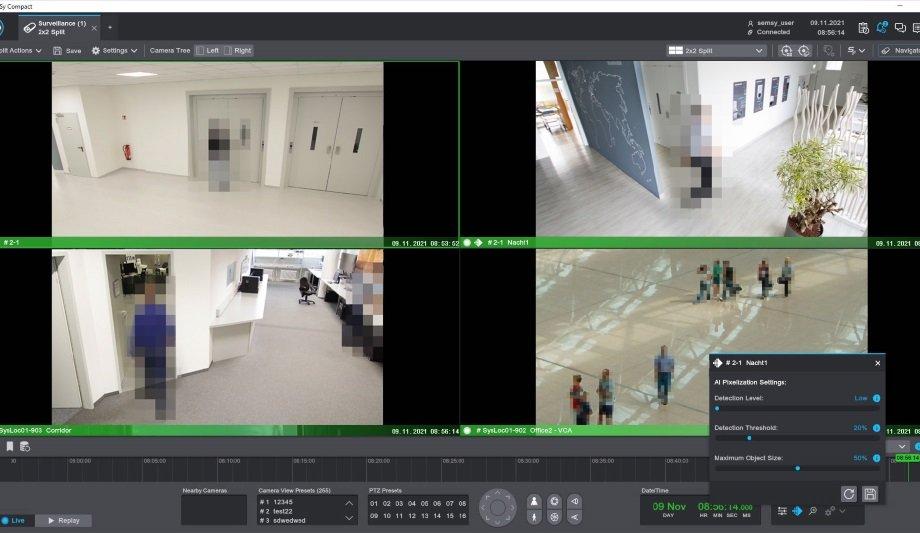Save pixelization settings with disk icon

click(870, 494)
